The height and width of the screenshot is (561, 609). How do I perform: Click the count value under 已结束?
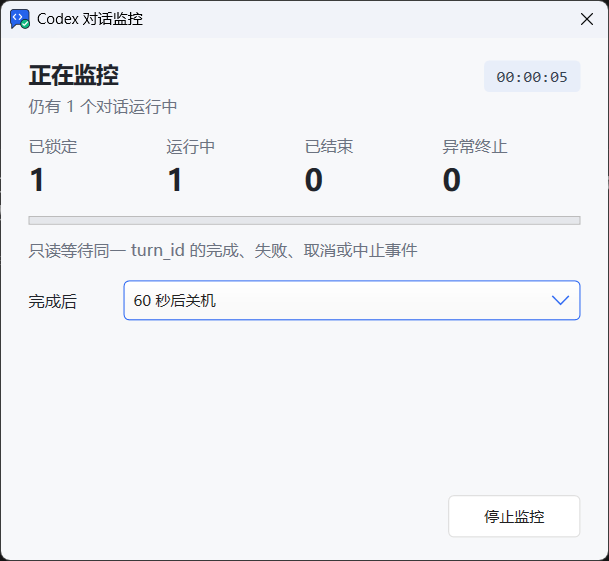coord(314,179)
